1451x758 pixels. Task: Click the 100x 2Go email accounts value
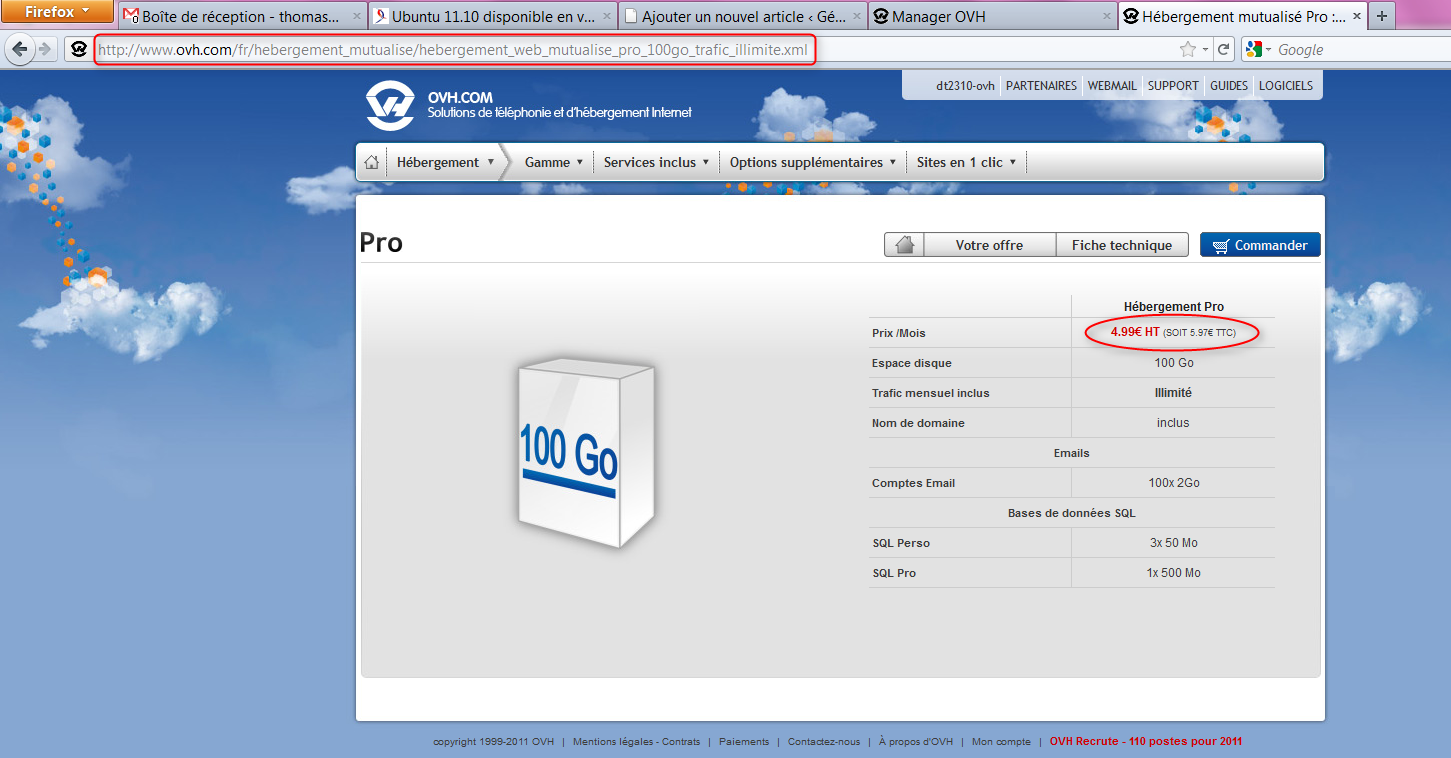[x=1173, y=483]
